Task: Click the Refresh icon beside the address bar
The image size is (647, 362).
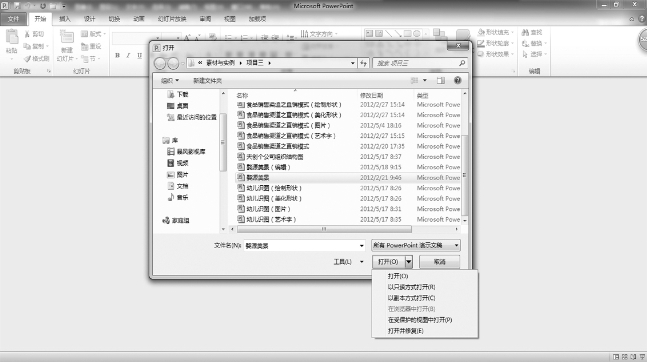Action: [364, 63]
